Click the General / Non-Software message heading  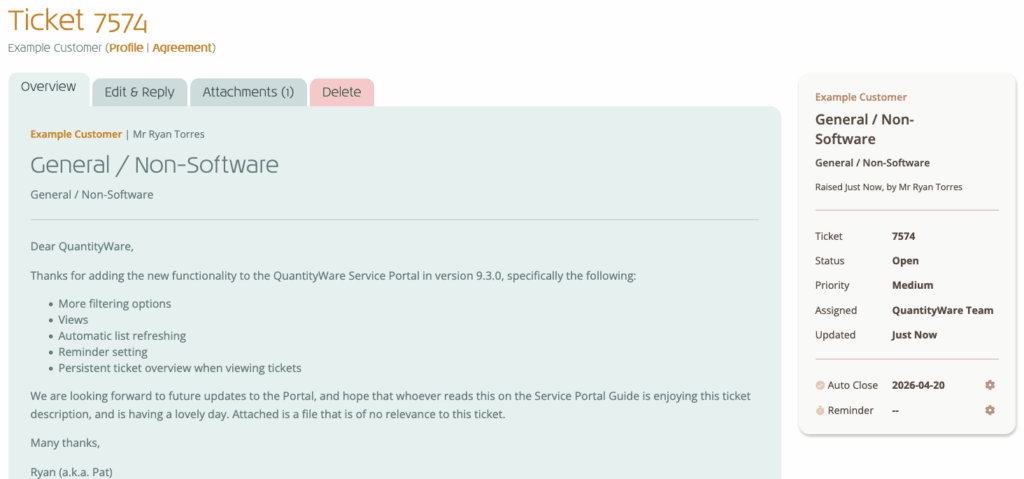(154, 165)
